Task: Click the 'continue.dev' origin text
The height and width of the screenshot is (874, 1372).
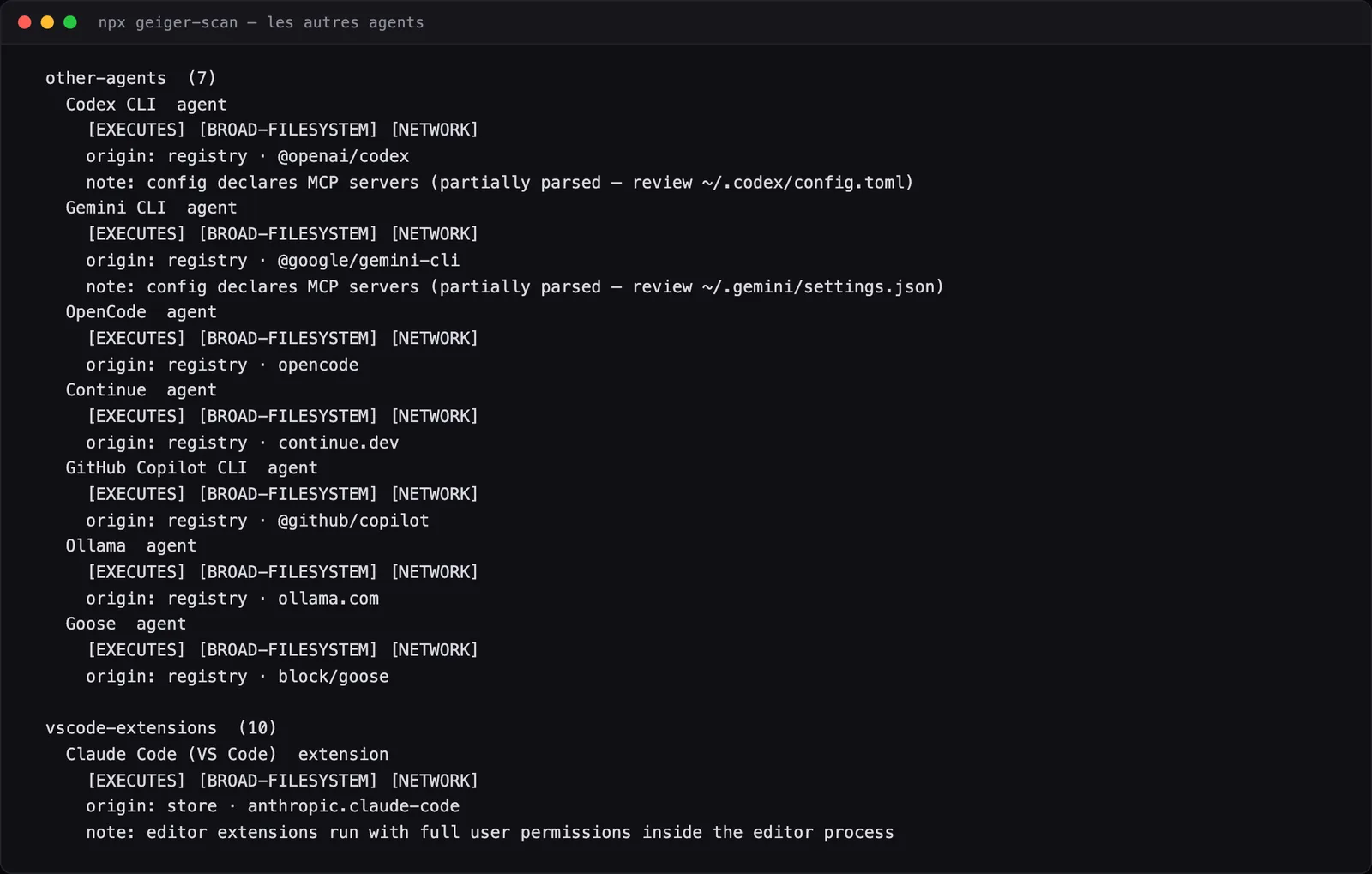Action: [x=338, y=443]
